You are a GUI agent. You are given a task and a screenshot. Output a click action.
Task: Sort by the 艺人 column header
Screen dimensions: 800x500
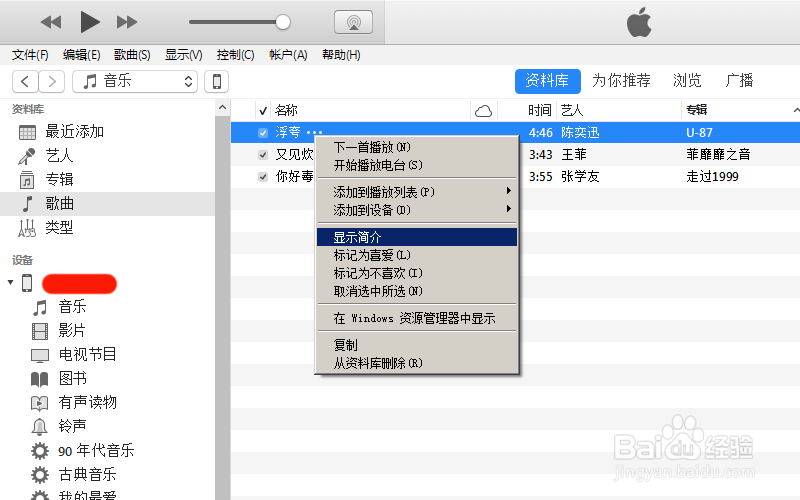tap(572, 110)
